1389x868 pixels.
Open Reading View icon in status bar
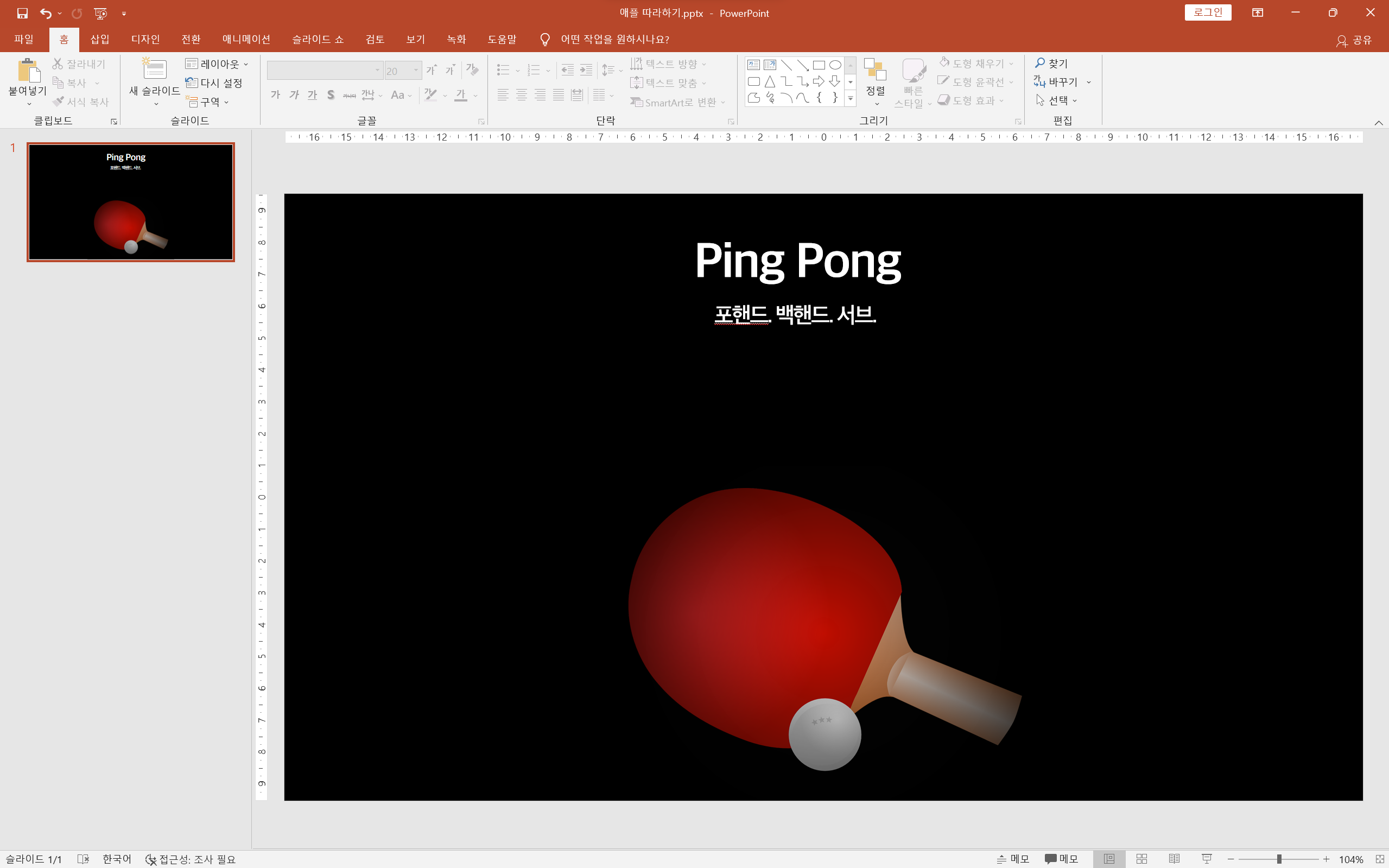pyautogui.click(x=1175, y=859)
